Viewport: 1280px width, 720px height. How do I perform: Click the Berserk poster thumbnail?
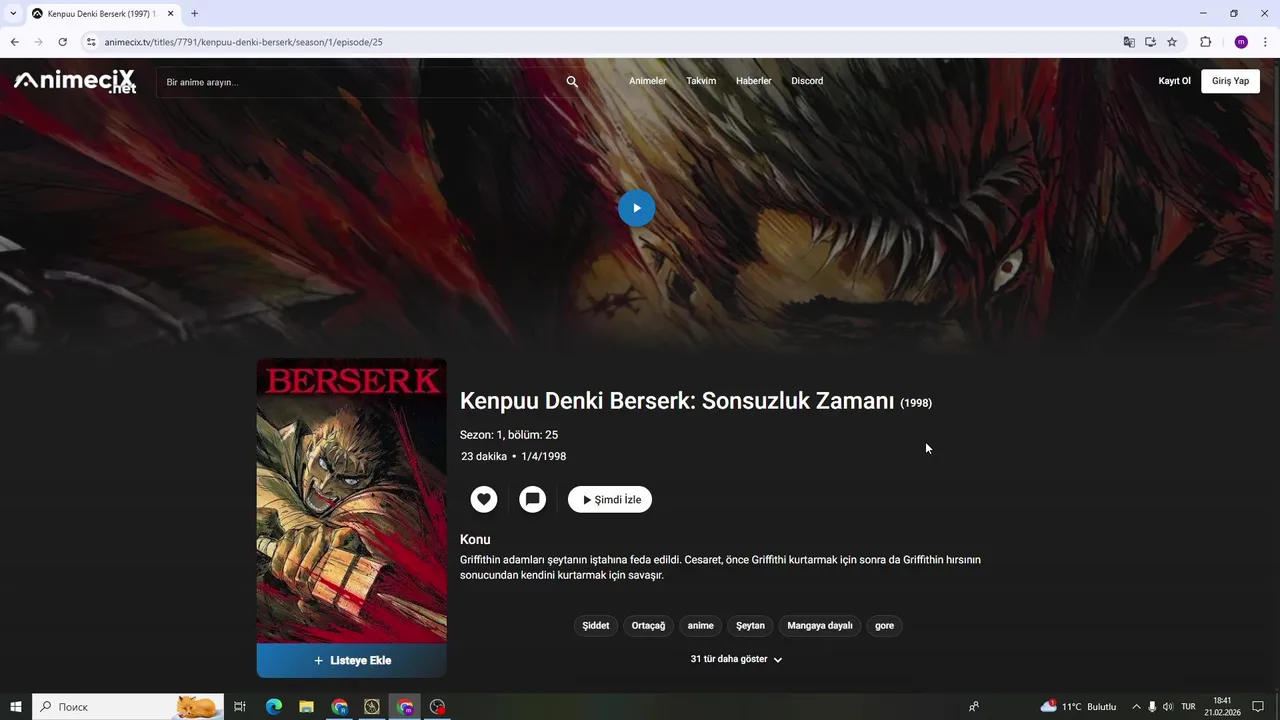pos(352,500)
